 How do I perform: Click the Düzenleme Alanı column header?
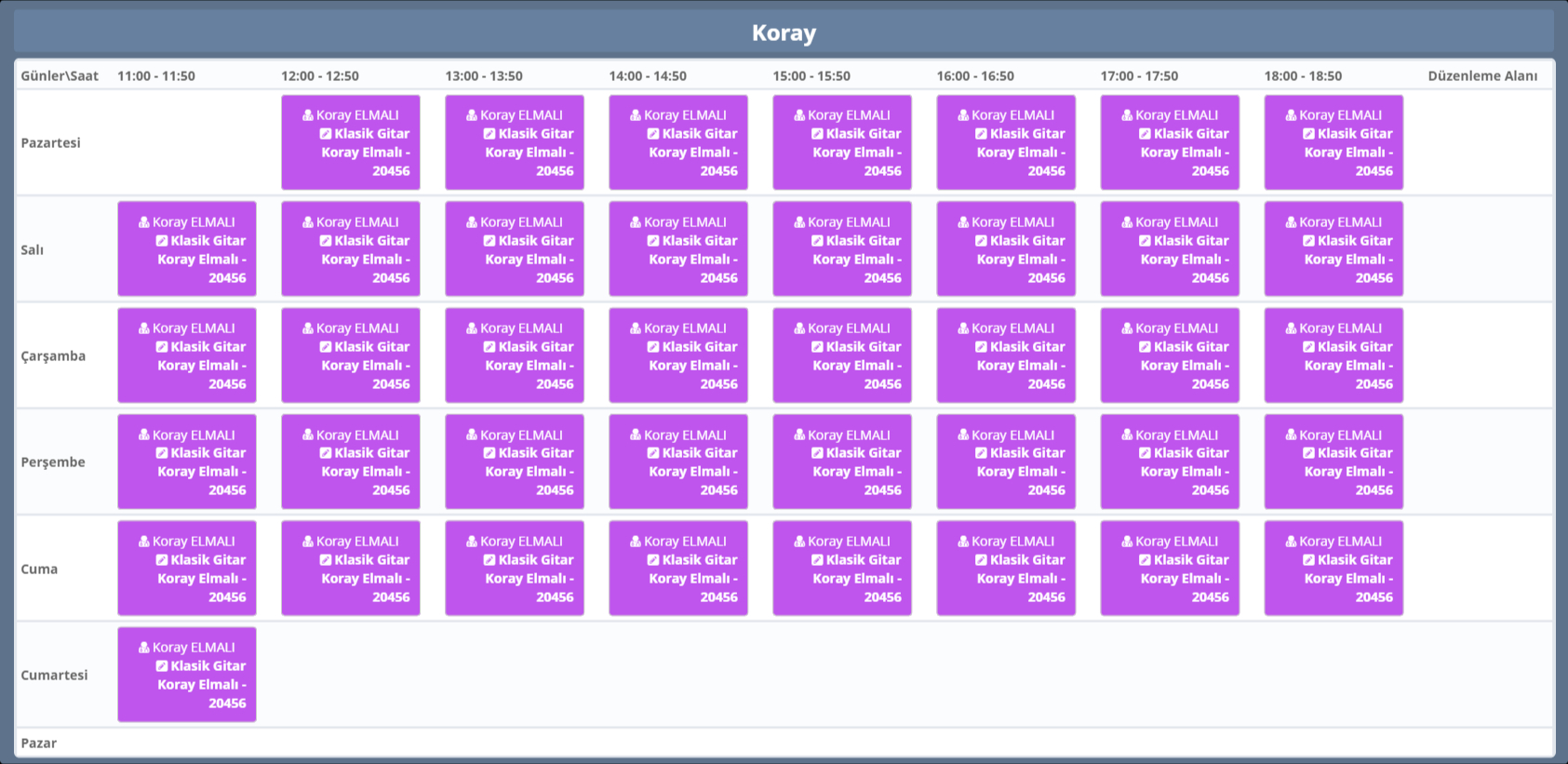point(1481,76)
